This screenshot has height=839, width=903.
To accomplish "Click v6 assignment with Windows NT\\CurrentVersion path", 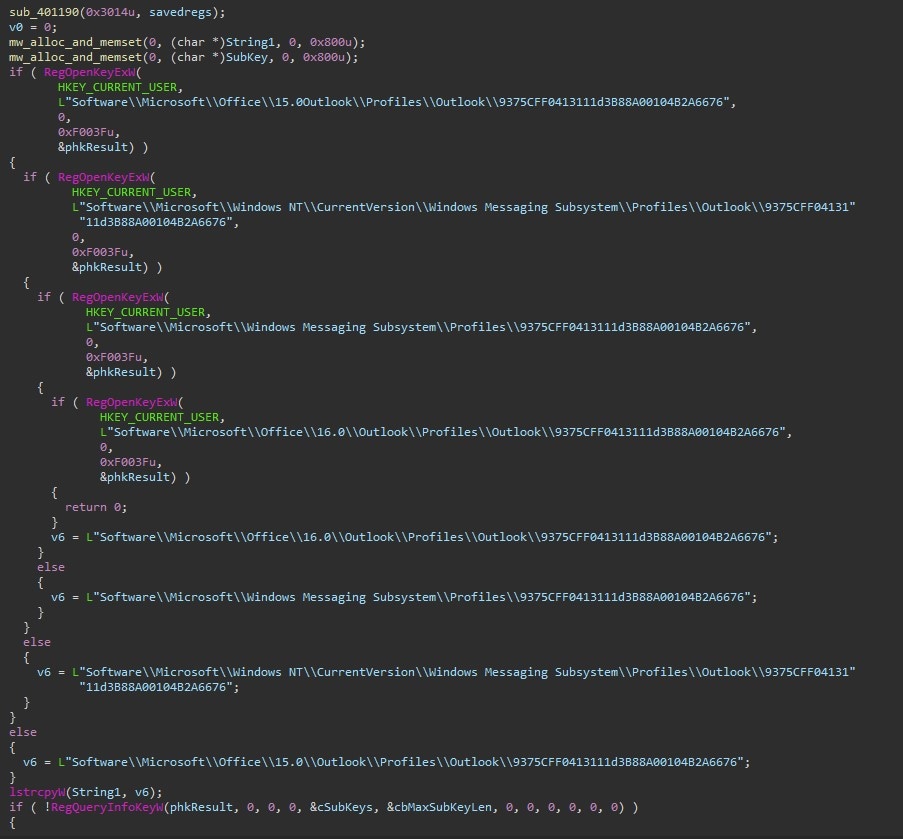I will (446, 679).
